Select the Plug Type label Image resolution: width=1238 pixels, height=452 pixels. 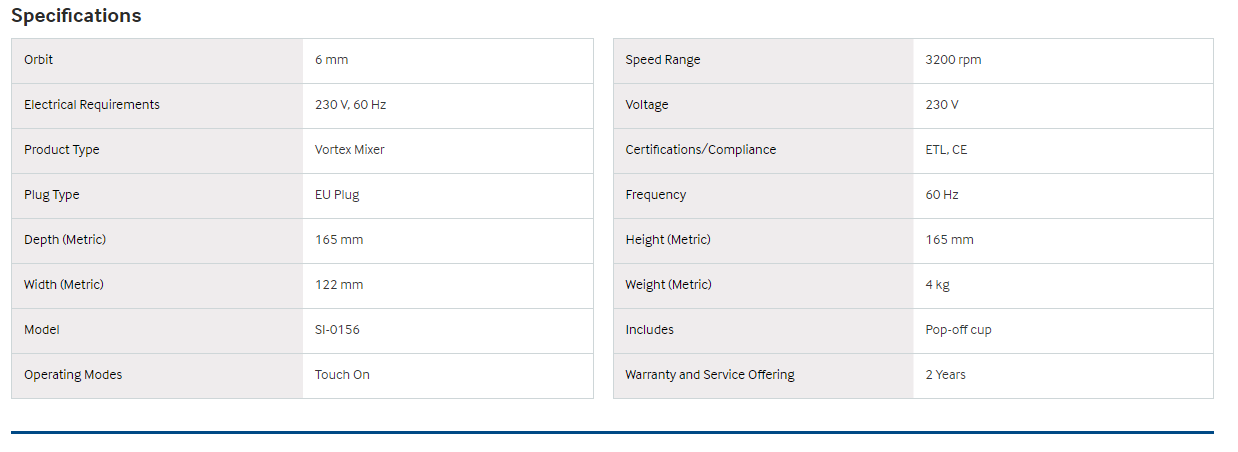52,195
